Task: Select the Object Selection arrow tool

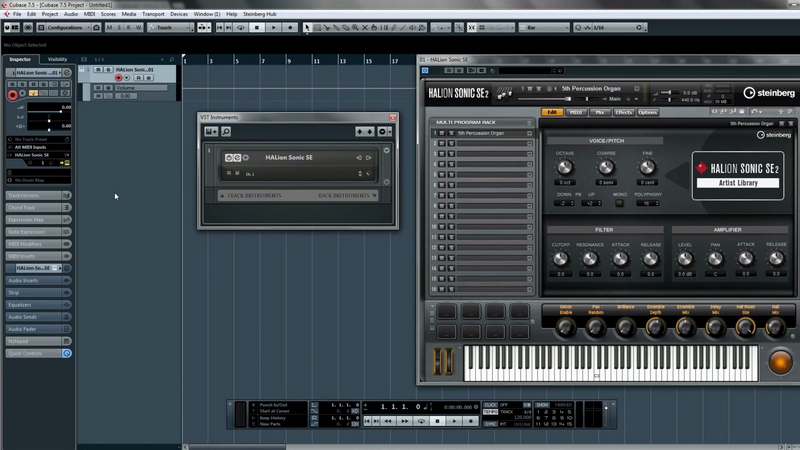Action: pos(307,28)
